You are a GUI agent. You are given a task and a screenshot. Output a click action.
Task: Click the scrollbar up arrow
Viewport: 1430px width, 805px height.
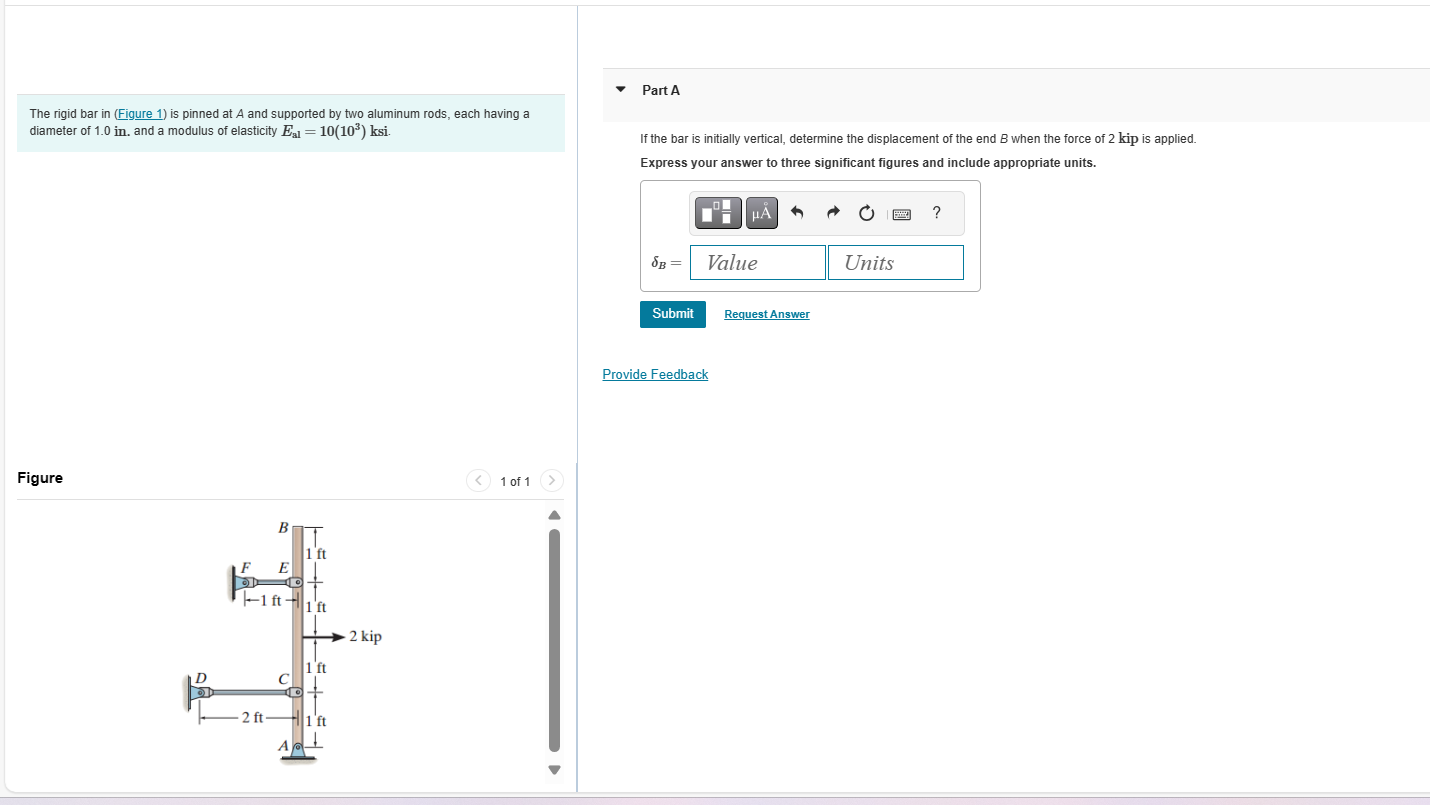pyautogui.click(x=553, y=514)
